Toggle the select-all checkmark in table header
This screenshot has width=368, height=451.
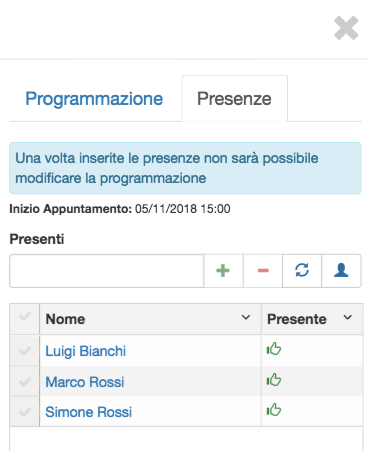25,316
